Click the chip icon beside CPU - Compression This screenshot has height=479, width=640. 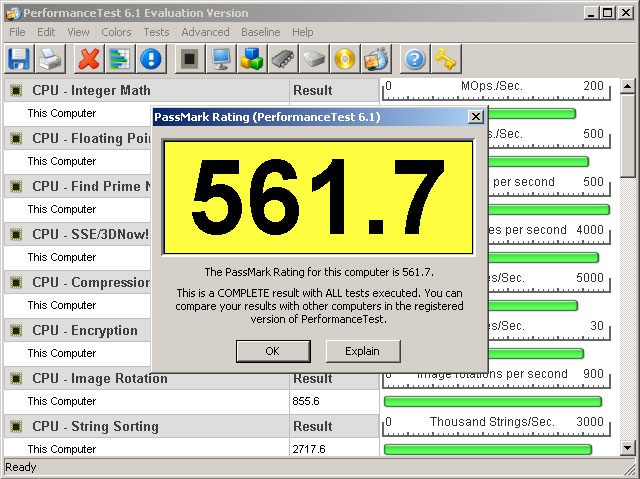[16, 282]
